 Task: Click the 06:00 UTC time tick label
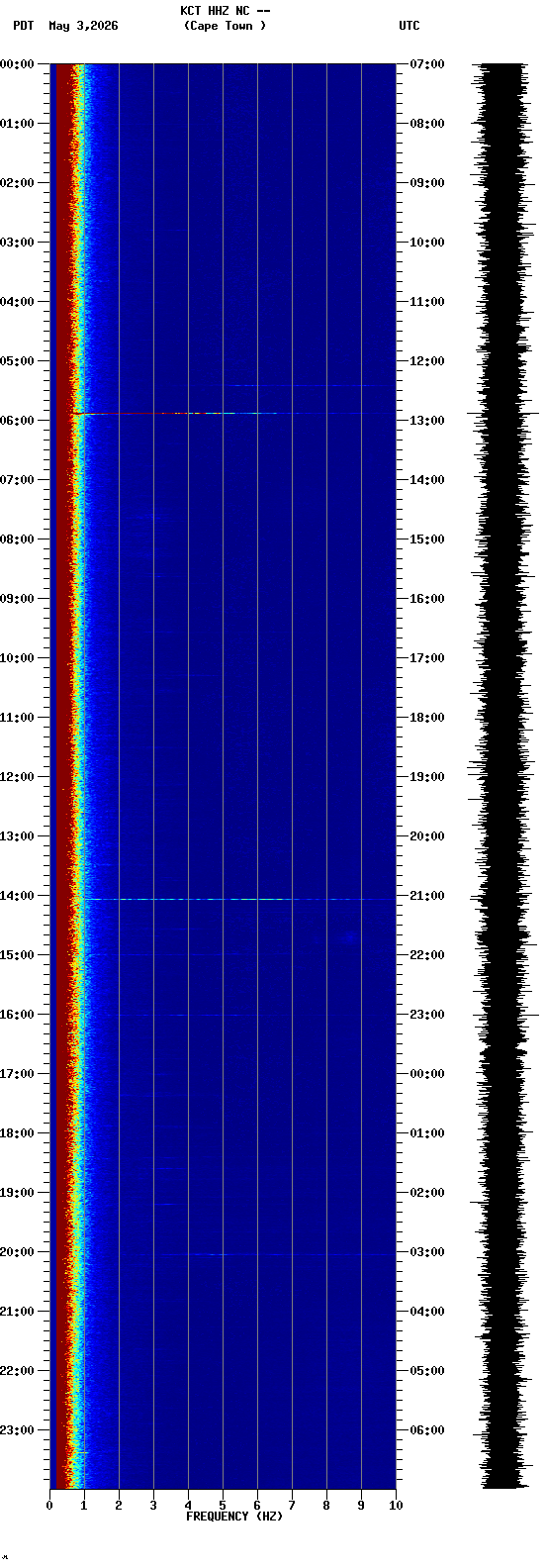427,1430
